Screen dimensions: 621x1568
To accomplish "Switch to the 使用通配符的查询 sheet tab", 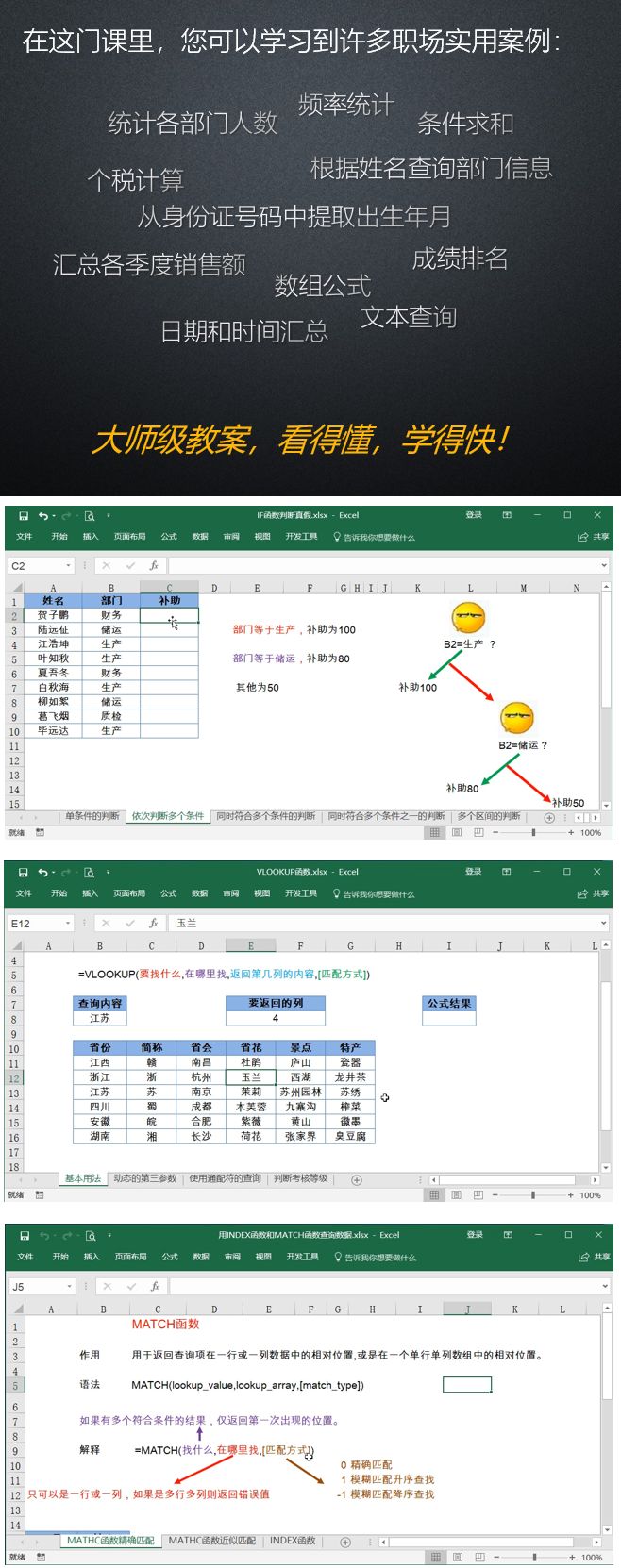I will (x=225, y=1178).
